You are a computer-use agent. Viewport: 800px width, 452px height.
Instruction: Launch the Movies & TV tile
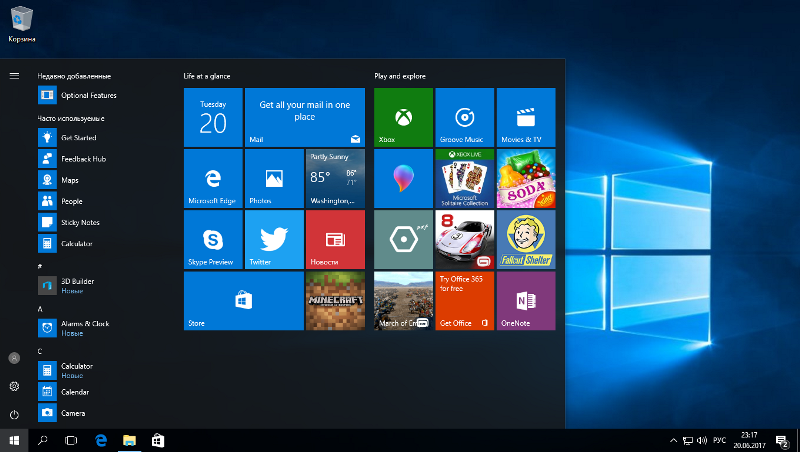tap(526, 117)
